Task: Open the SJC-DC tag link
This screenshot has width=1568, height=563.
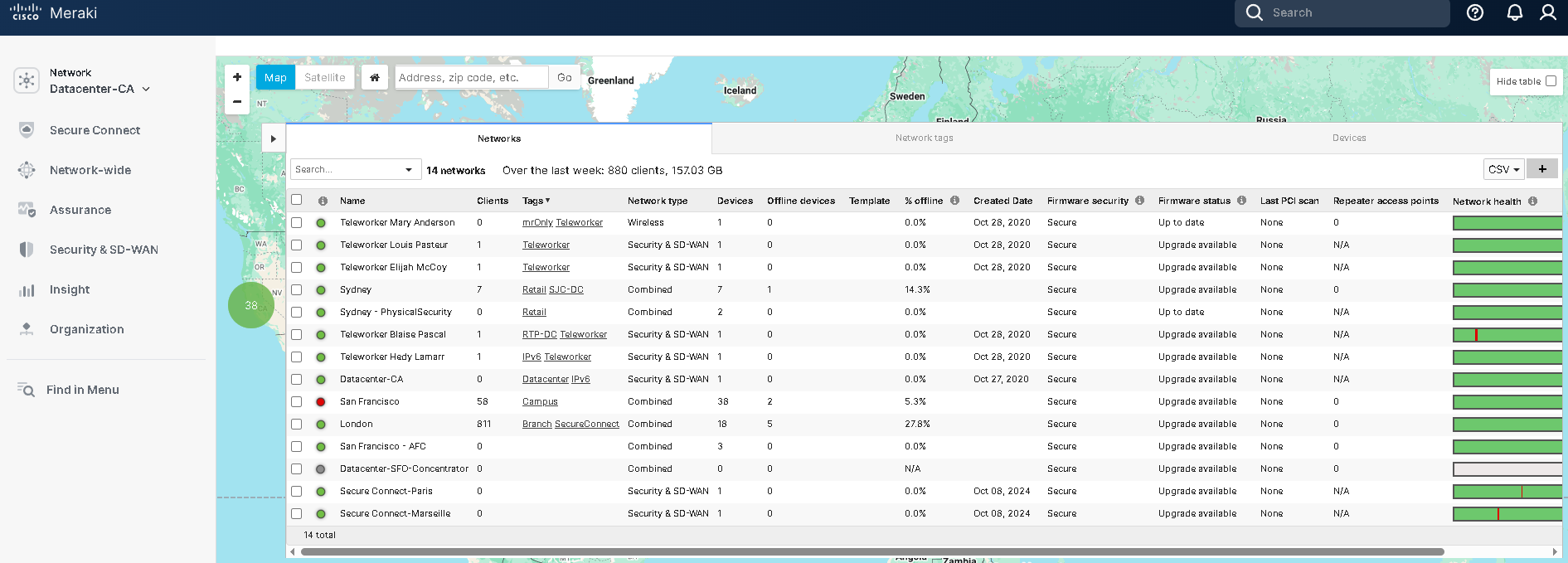Action: (566, 289)
